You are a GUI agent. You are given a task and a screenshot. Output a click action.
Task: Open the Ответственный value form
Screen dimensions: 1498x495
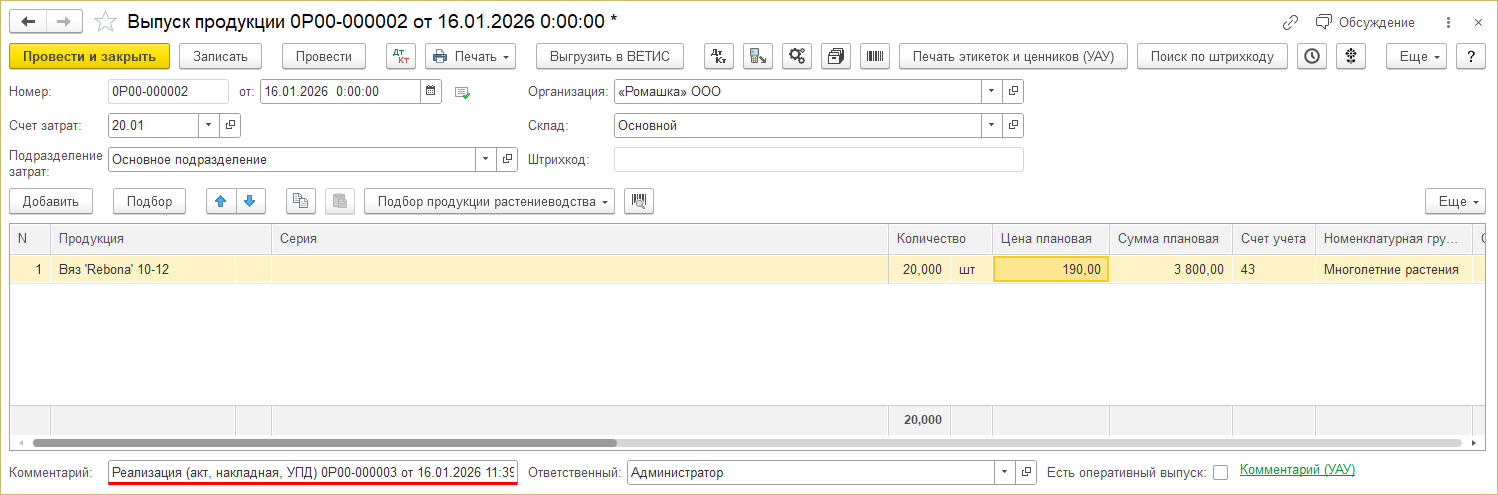pos(1027,472)
